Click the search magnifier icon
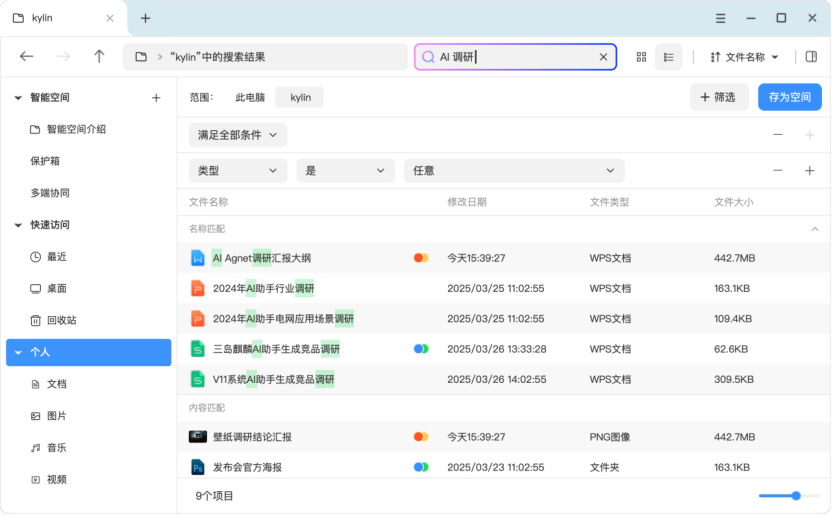Screen dimensions: 832x515 pyautogui.click(x=428, y=57)
